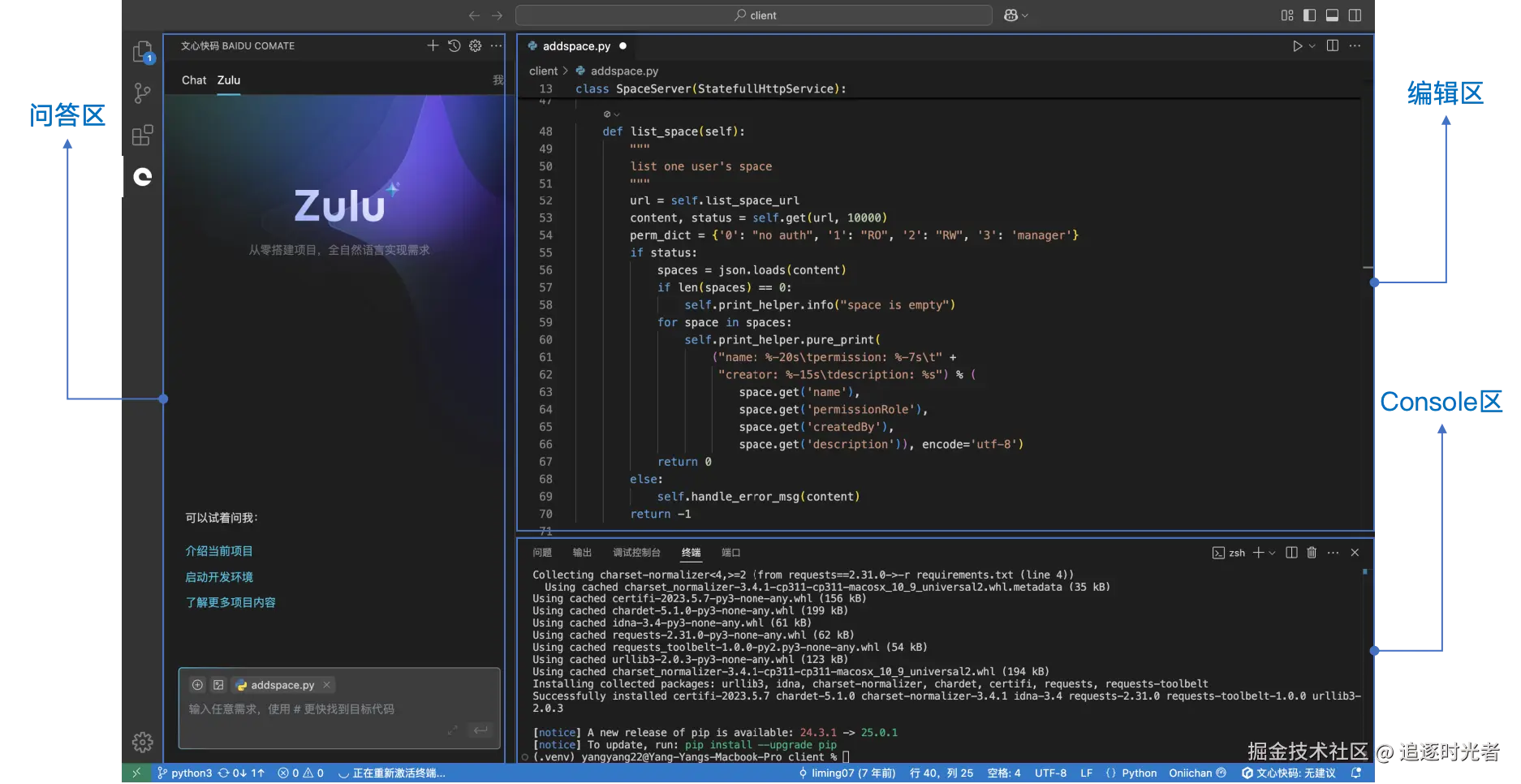Open Comate panel settings gear
The width and height of the screenshot is (1521, 784).
pyautogui.click(x=475, y=46)
